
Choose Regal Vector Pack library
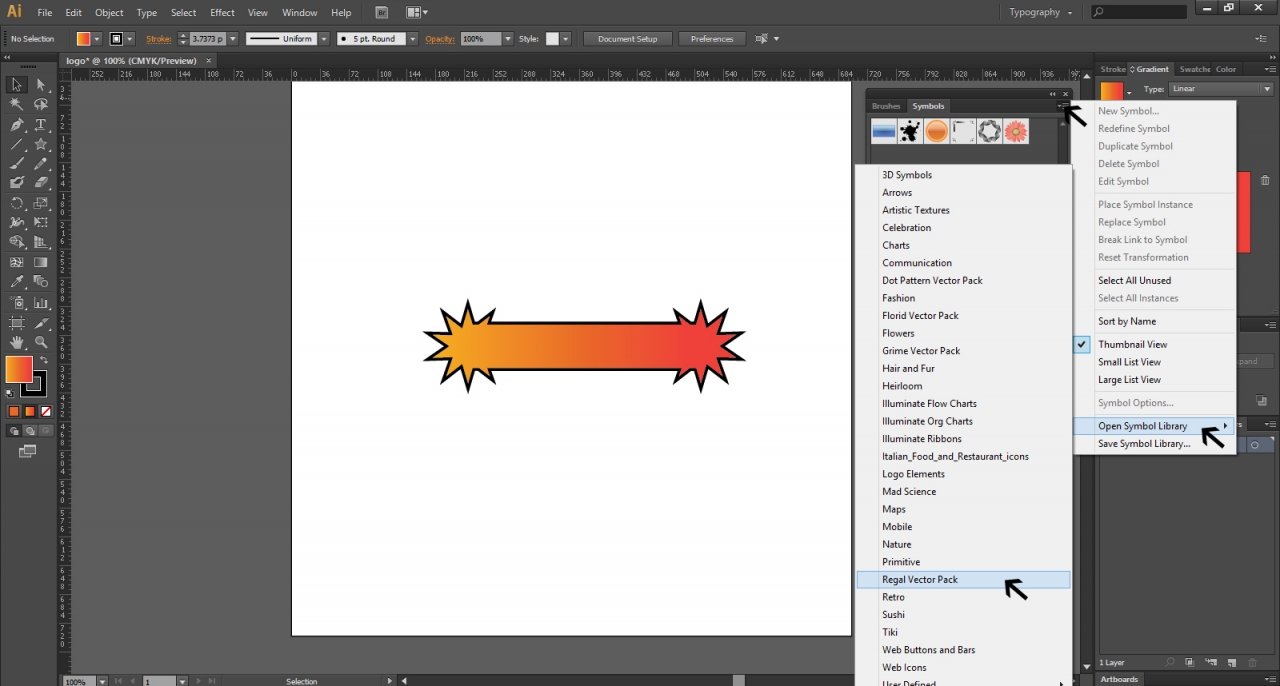click(x=963, y=579)
